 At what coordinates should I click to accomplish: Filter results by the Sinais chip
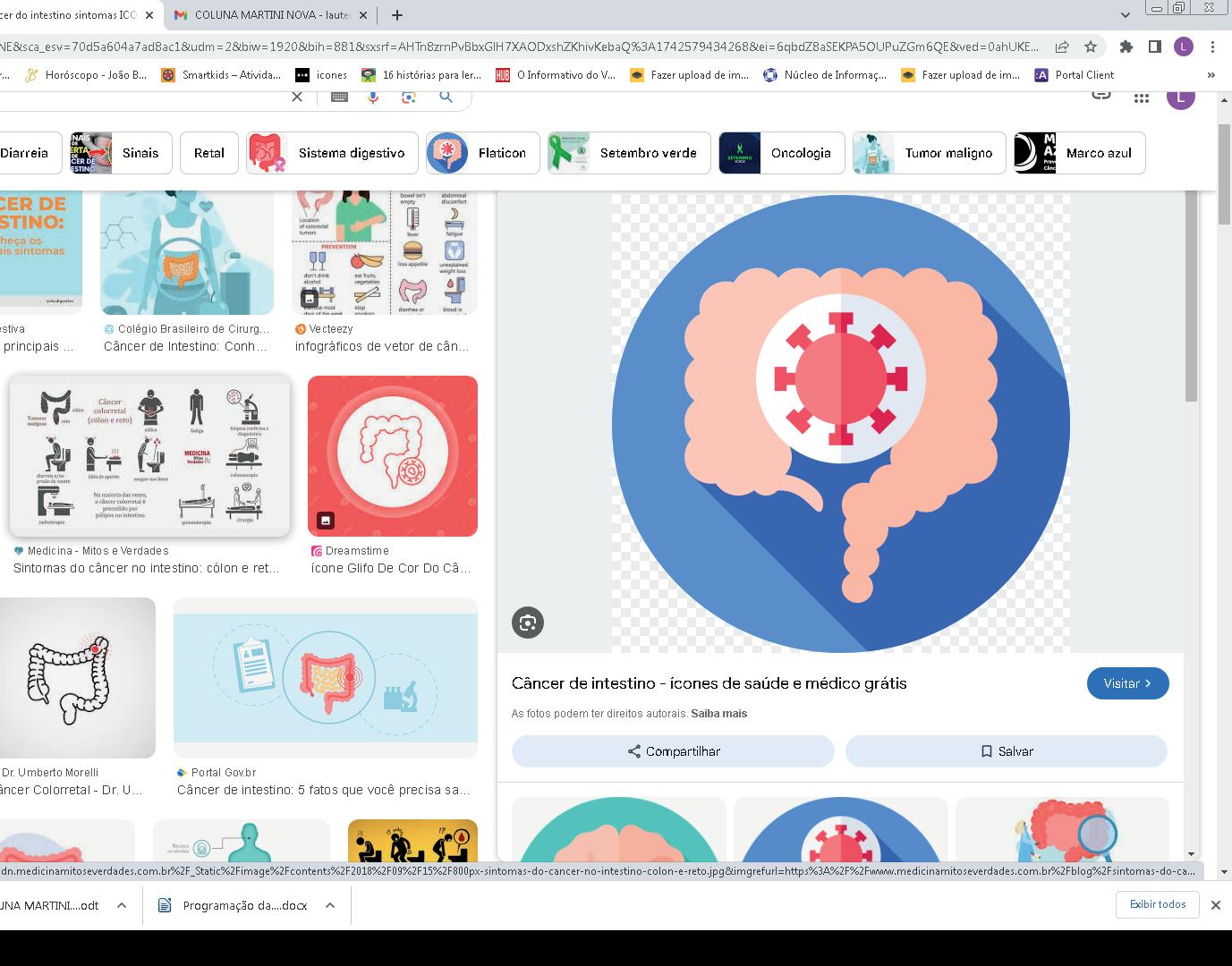click(121, 153)
